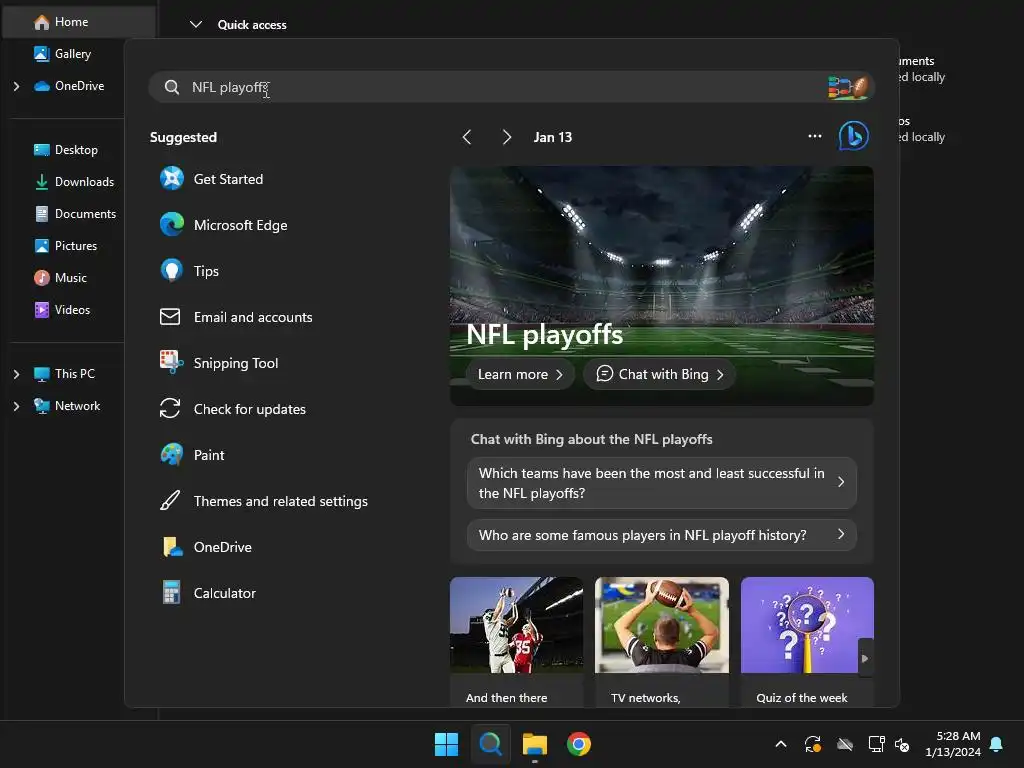Expand the This PC tree node
This screenshot has width=1024, height=768.
tap(16, 374)
